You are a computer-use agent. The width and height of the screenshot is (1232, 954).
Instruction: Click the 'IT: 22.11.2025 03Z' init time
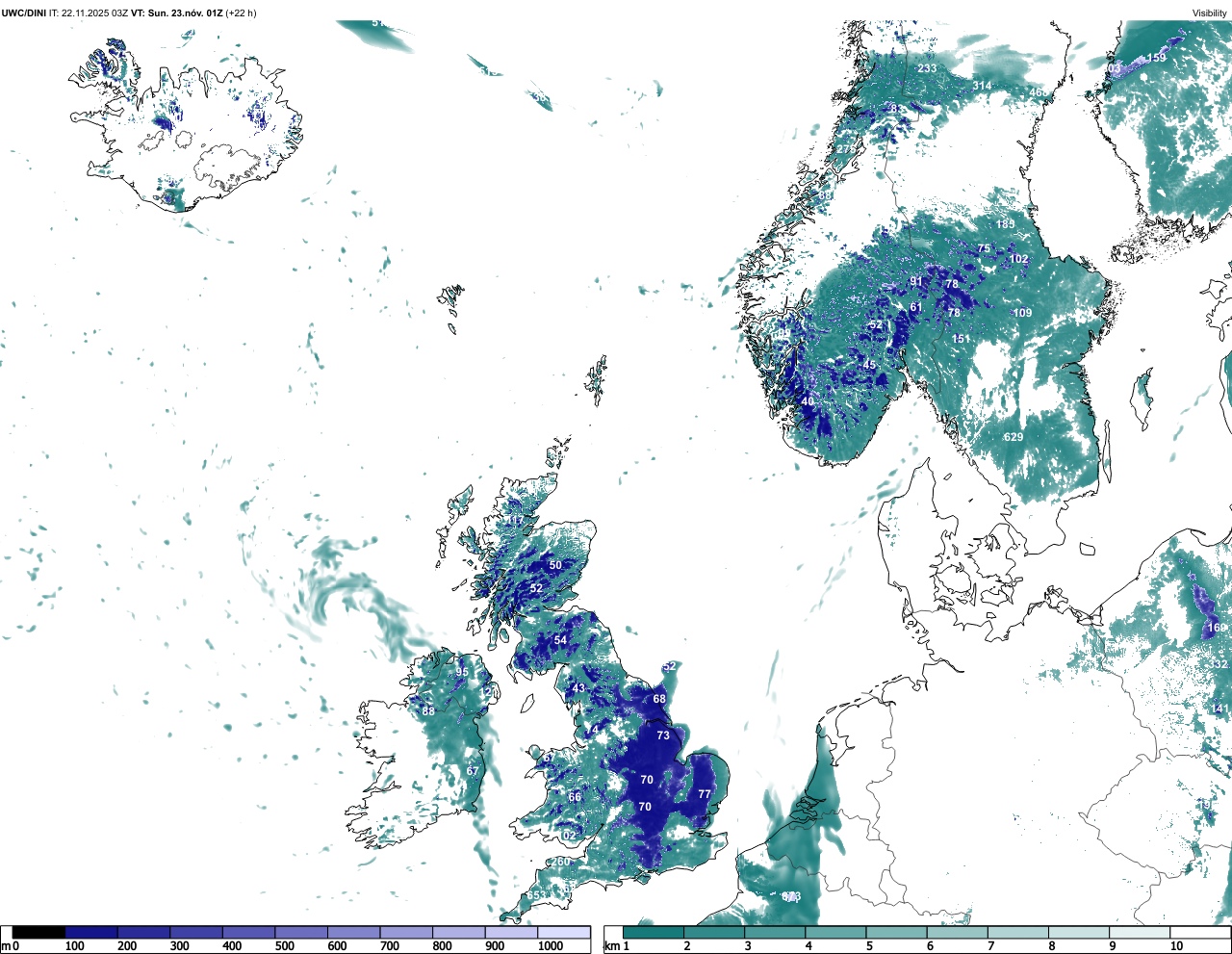click(89, 13)
